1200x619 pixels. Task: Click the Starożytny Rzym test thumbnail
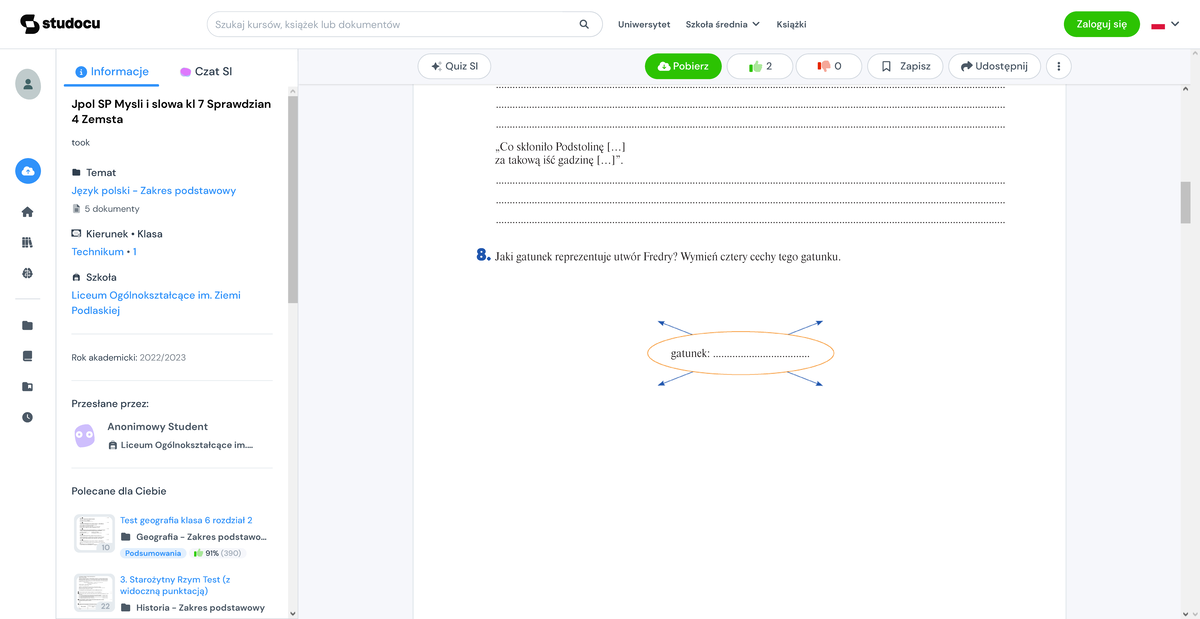point(94,592)
